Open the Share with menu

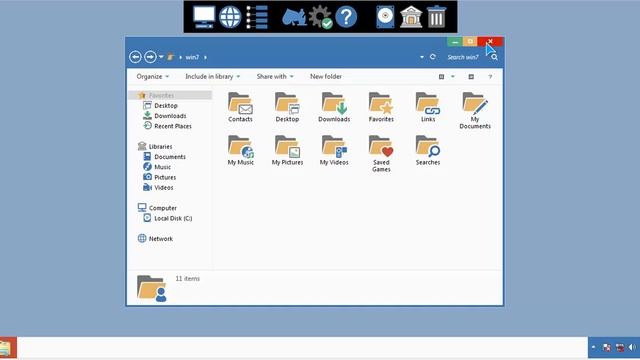pyautogui.click(x=275, y=76)
